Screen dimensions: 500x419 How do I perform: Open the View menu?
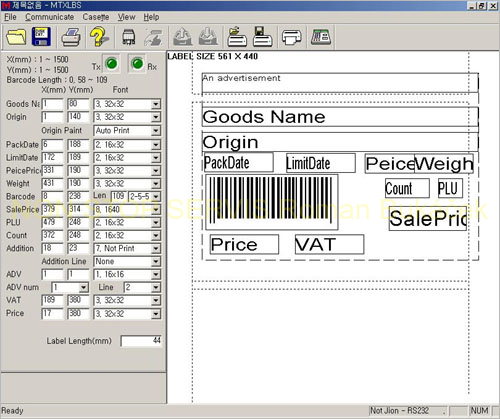[126, 17]
